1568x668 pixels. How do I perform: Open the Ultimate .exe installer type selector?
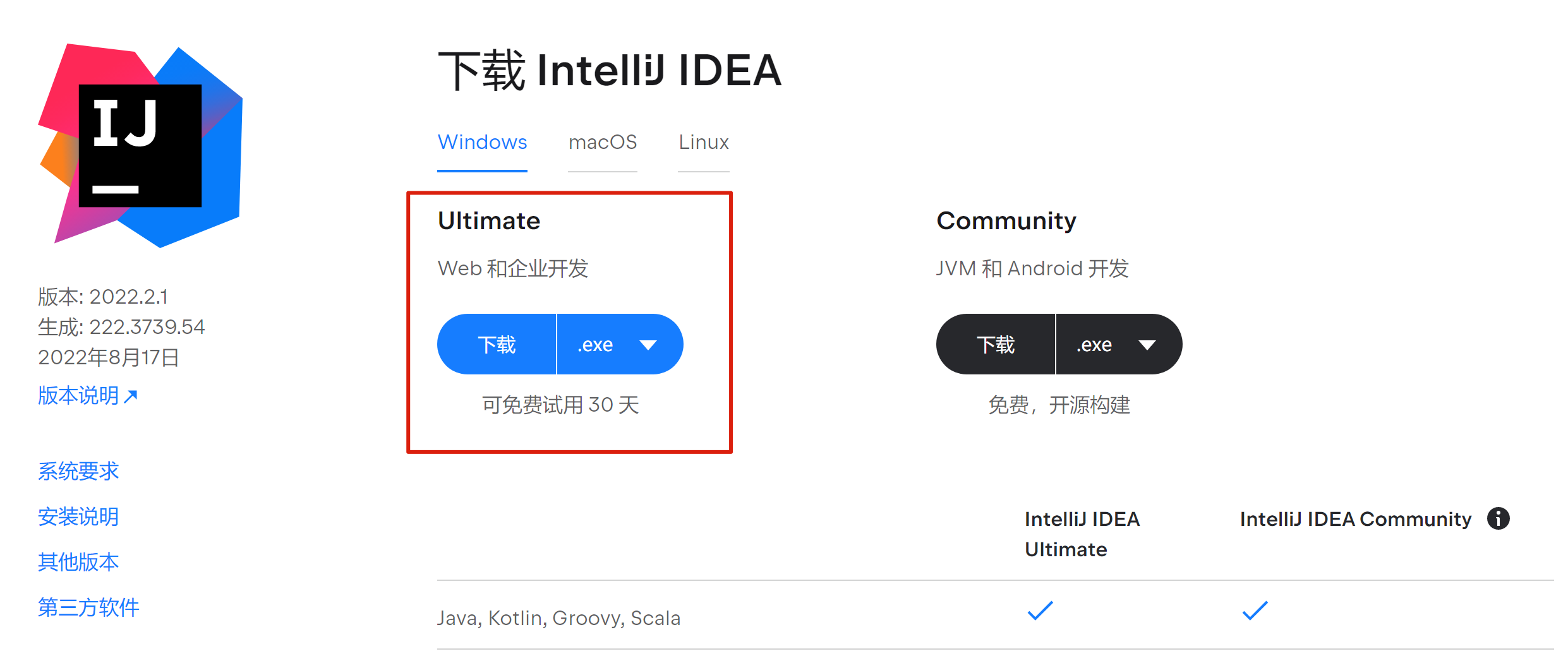click(x=620, y=344)
